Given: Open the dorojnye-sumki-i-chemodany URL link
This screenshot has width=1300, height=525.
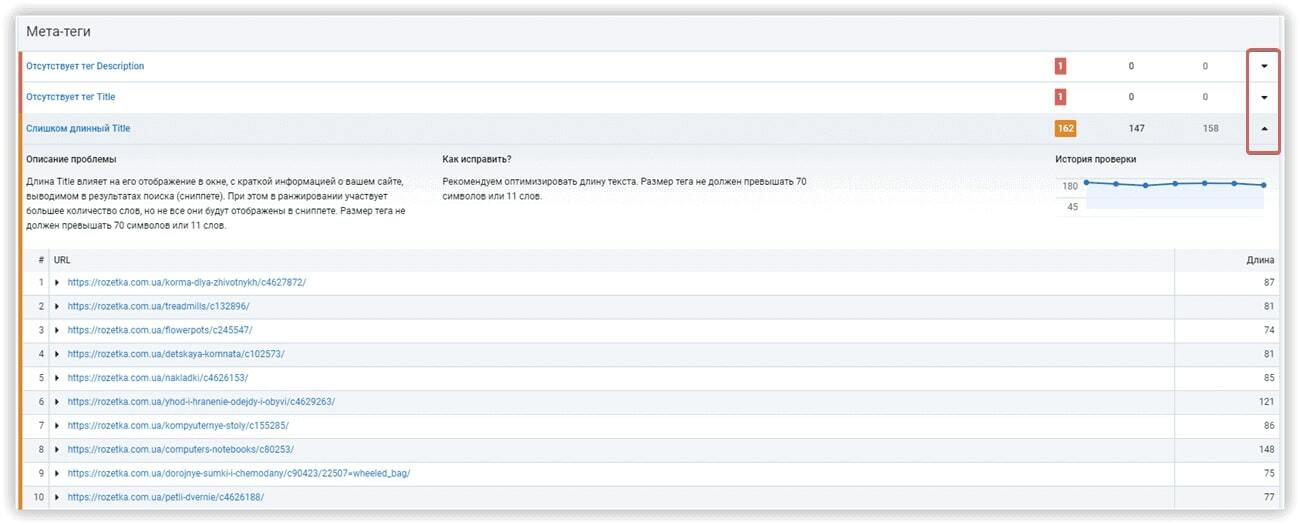Looking at the screenshot, I should (239, 473).
